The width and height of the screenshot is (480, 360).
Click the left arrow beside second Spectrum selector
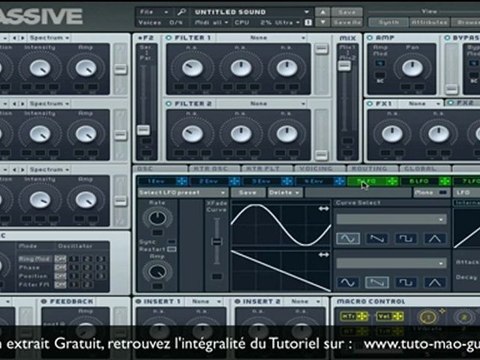pyautogui.click(x=15, y=104)
